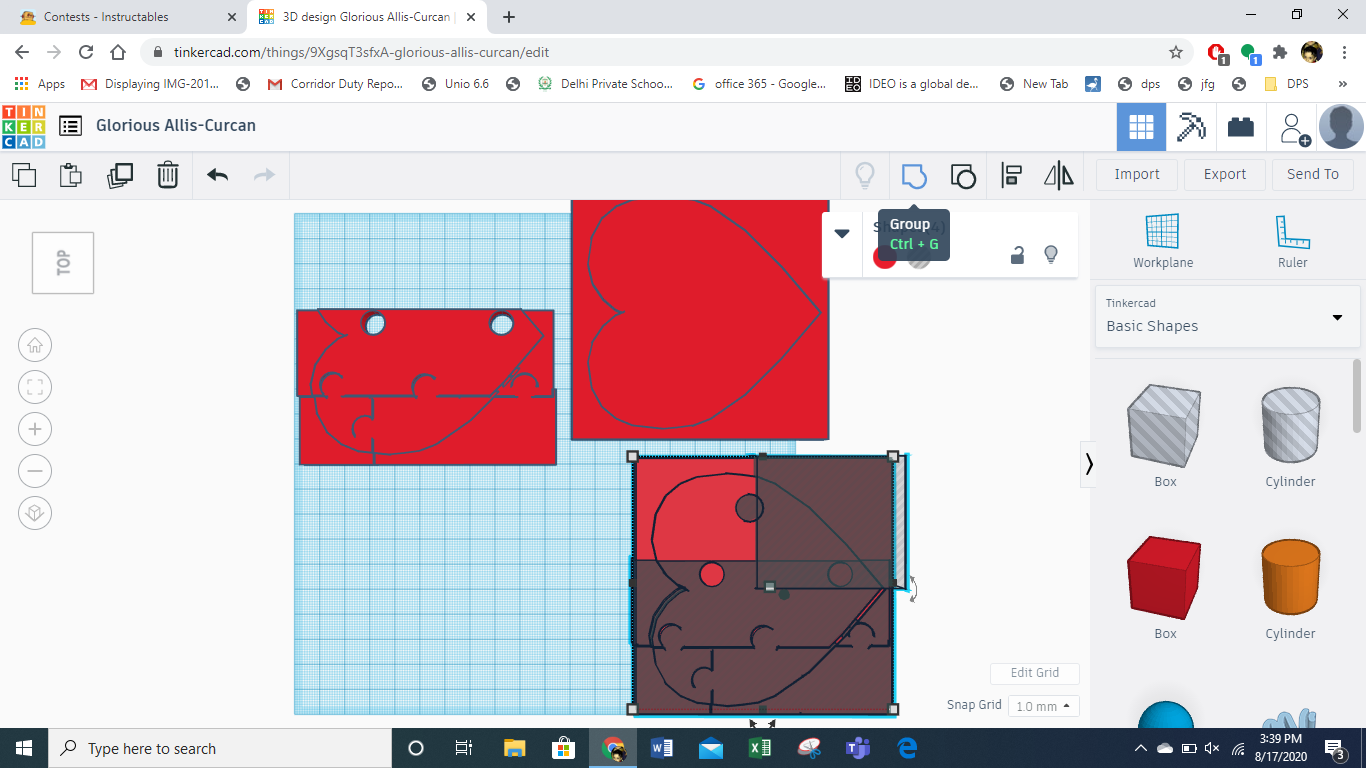1366x768 pixels.
Task: Reset to Home view
Action: click(x=35, y=346)
